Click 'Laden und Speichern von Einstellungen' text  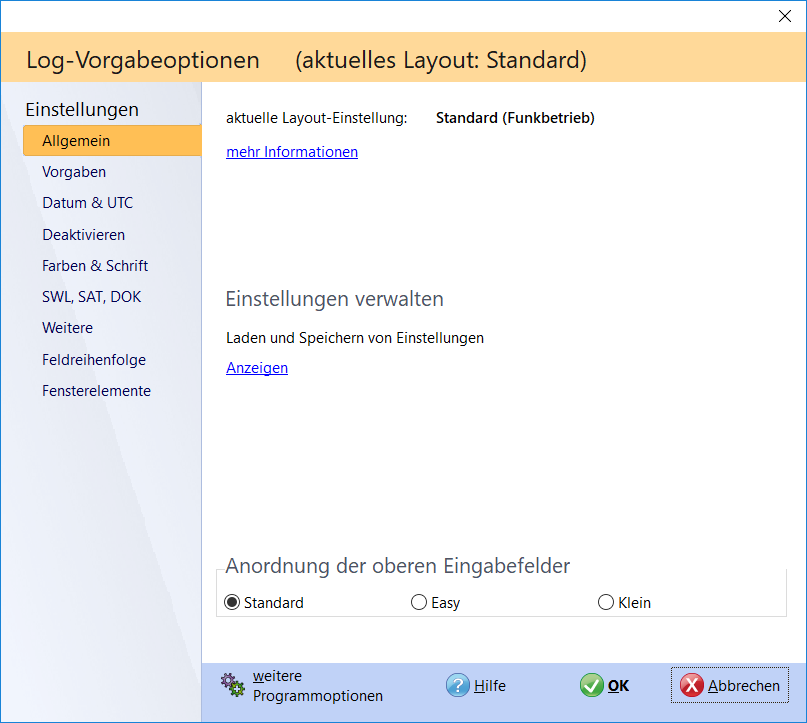pos(355,338)
